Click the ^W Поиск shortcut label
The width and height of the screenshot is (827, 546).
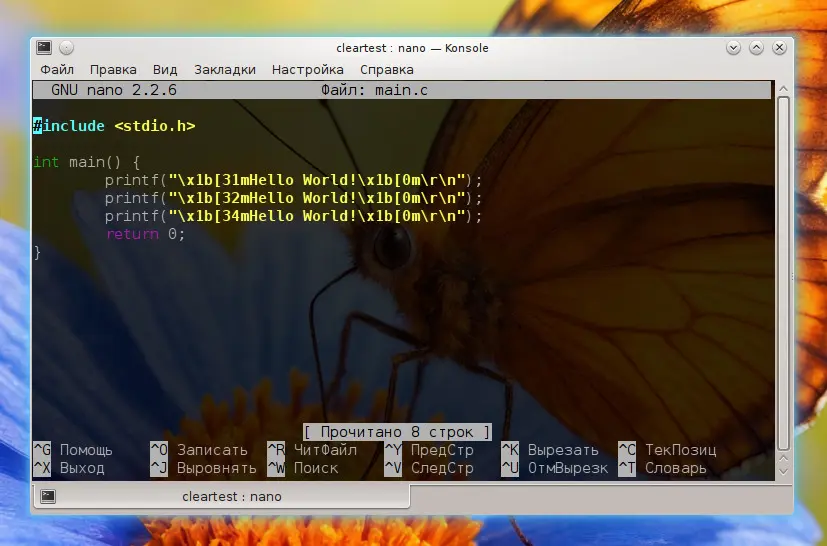(x=303, y=468)
